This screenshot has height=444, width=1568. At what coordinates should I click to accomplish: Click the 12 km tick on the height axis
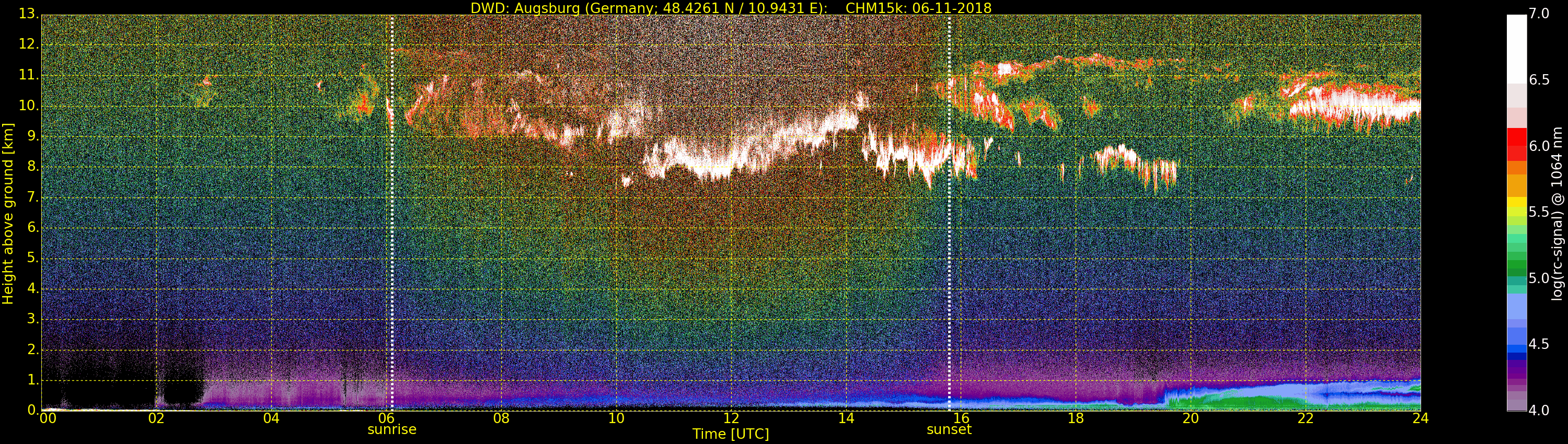click(28, 44)
